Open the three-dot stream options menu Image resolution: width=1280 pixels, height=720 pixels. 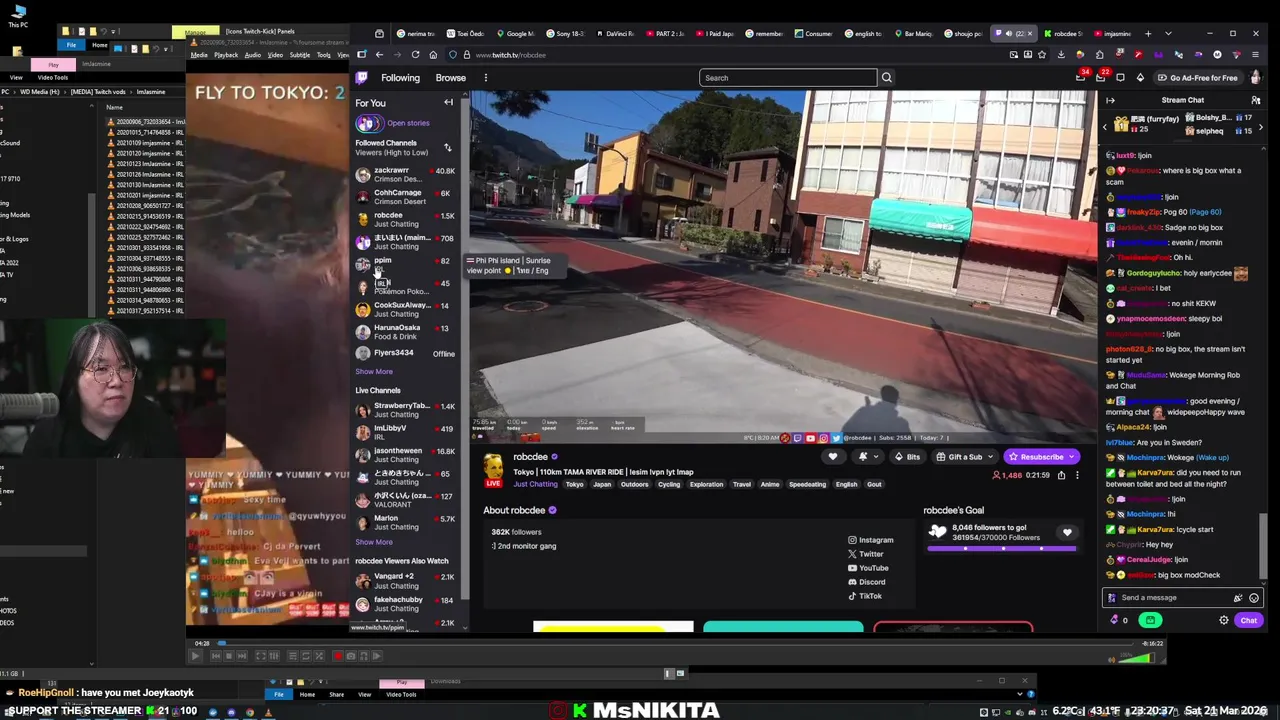[x=1077, y=475]
